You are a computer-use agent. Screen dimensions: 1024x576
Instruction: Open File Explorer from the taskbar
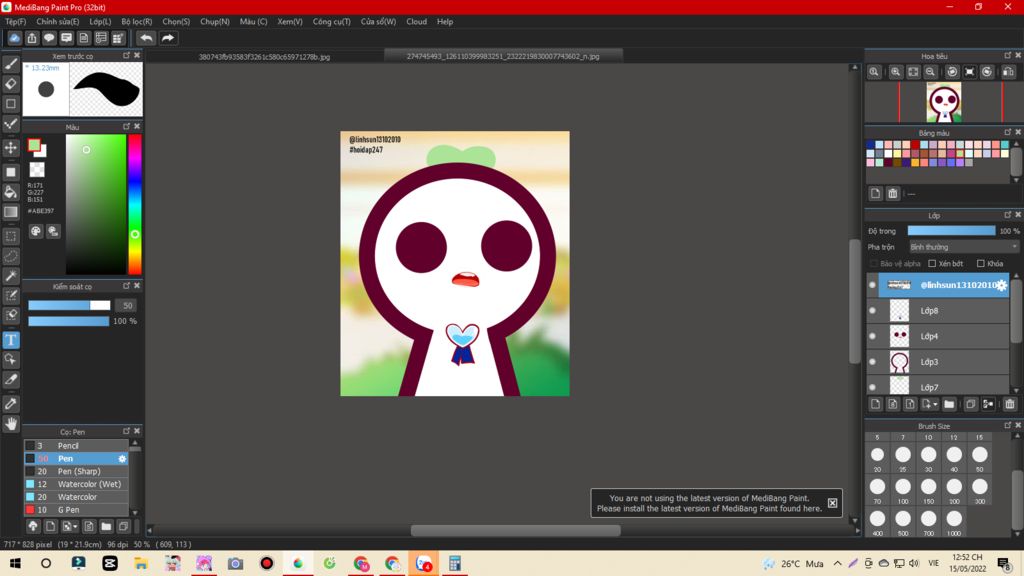(x=140, y=563)
